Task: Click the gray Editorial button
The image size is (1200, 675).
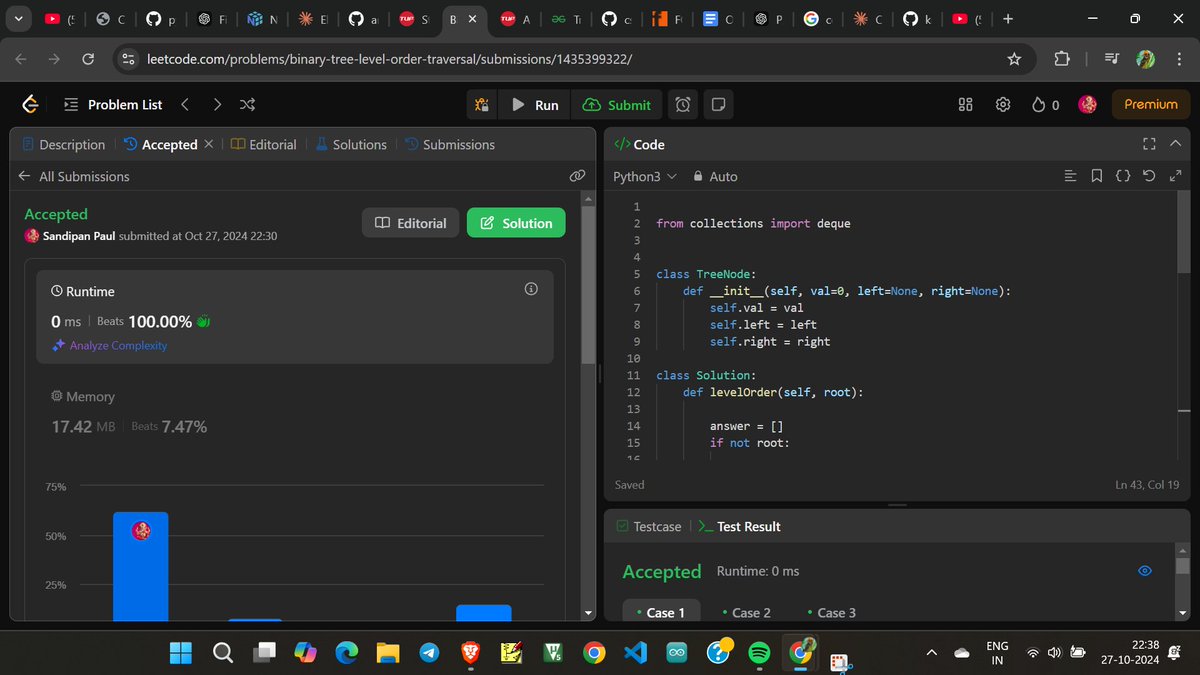Action: coord(410,223)
